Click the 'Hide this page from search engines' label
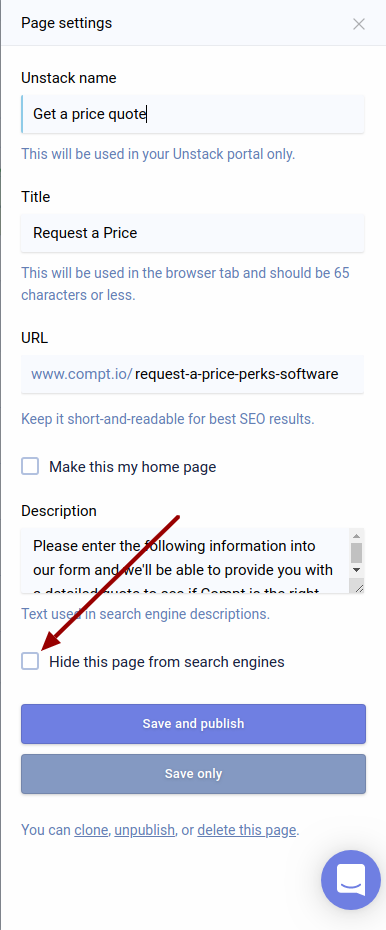 coord(167,661)
